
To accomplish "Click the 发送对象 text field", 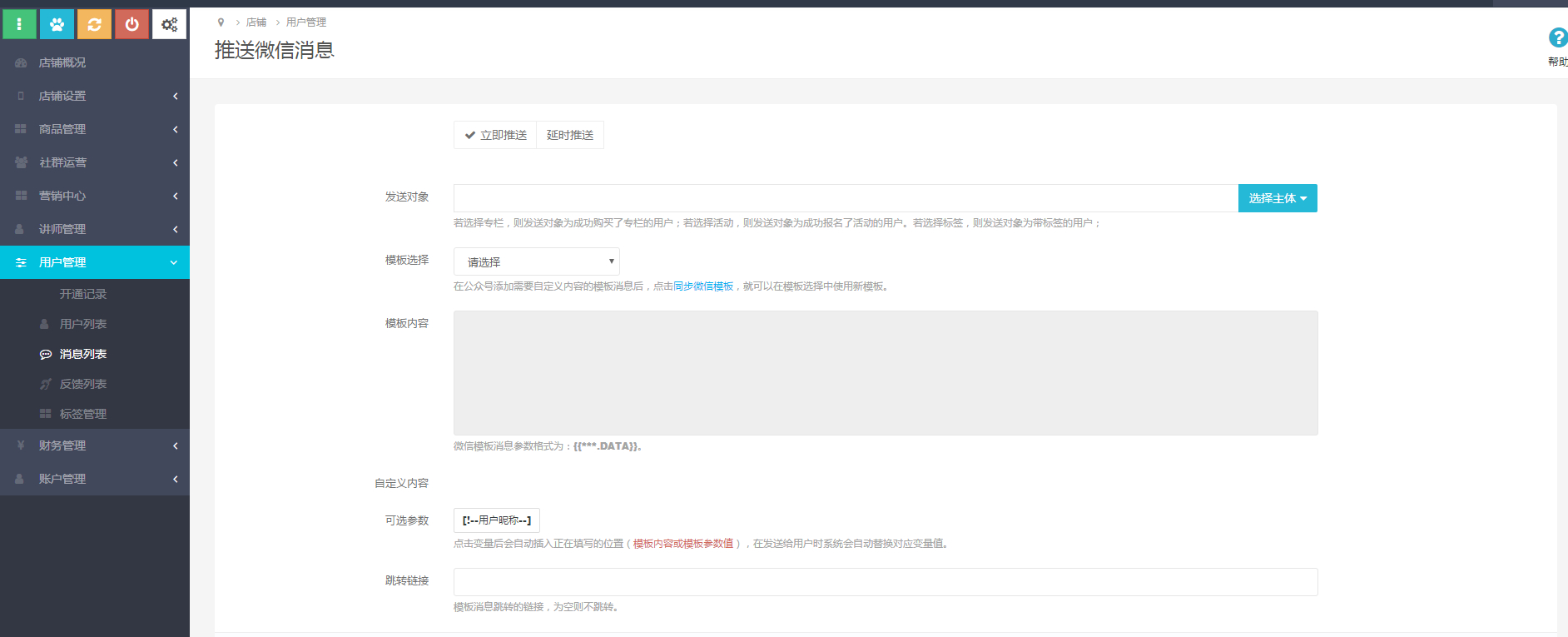I will click(845, 198).
